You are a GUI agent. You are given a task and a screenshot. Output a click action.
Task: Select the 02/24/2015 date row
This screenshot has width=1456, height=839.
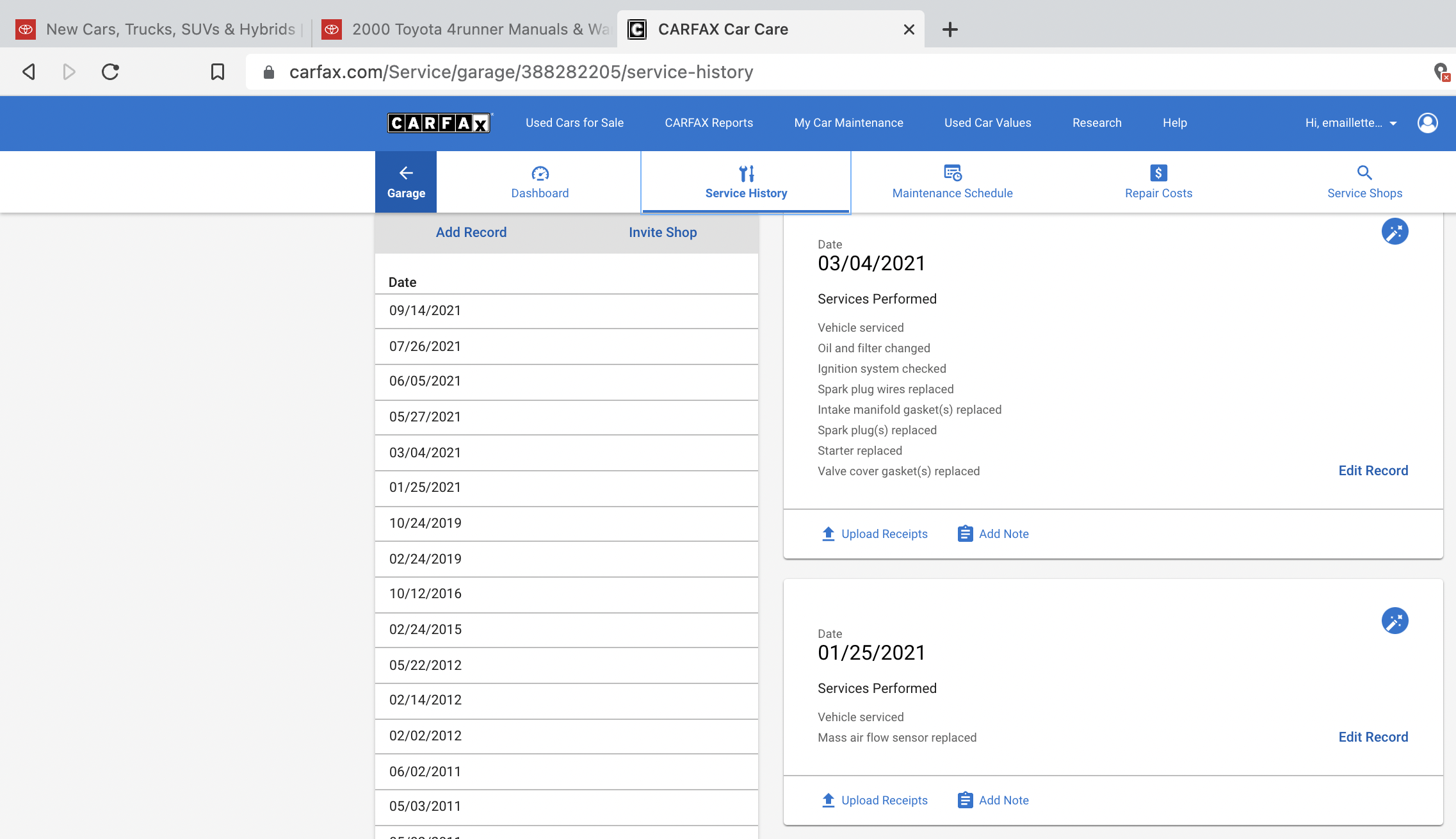click(x=567, y=630)
